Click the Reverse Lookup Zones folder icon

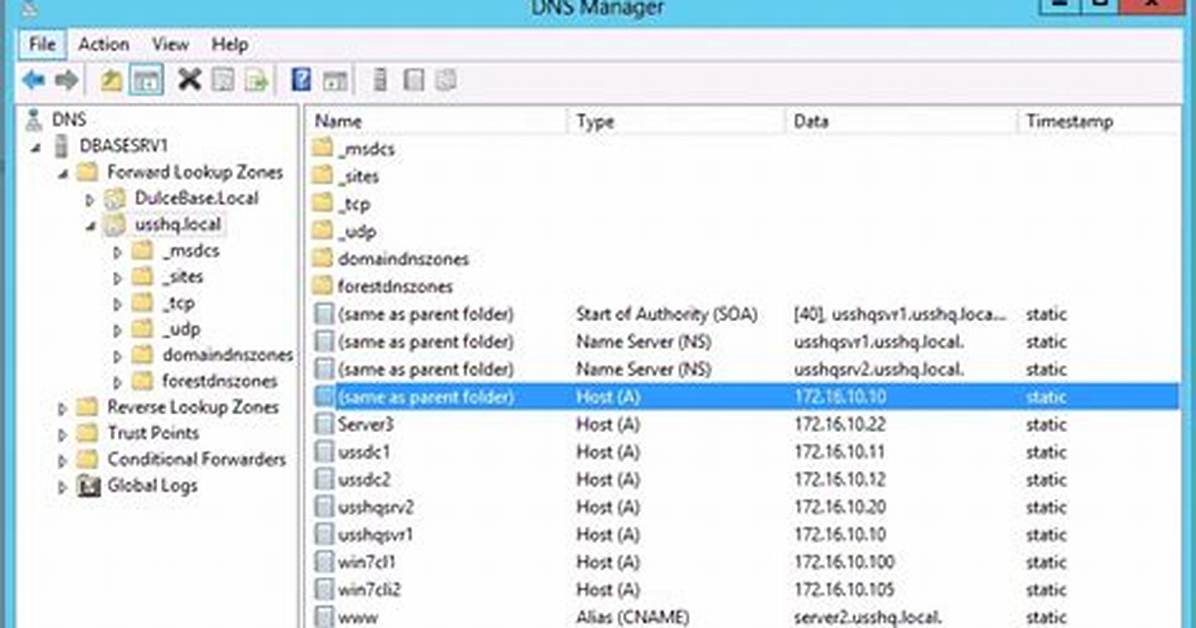pos(88,407)
